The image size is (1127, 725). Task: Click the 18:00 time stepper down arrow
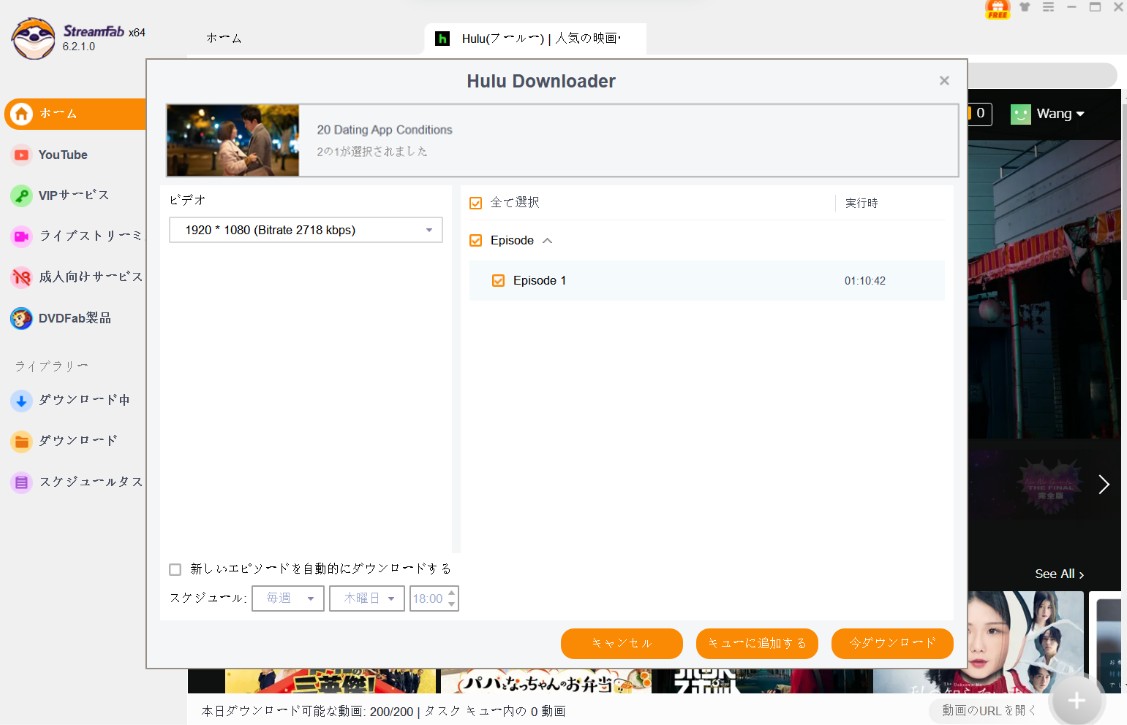(x=451, y=604)
